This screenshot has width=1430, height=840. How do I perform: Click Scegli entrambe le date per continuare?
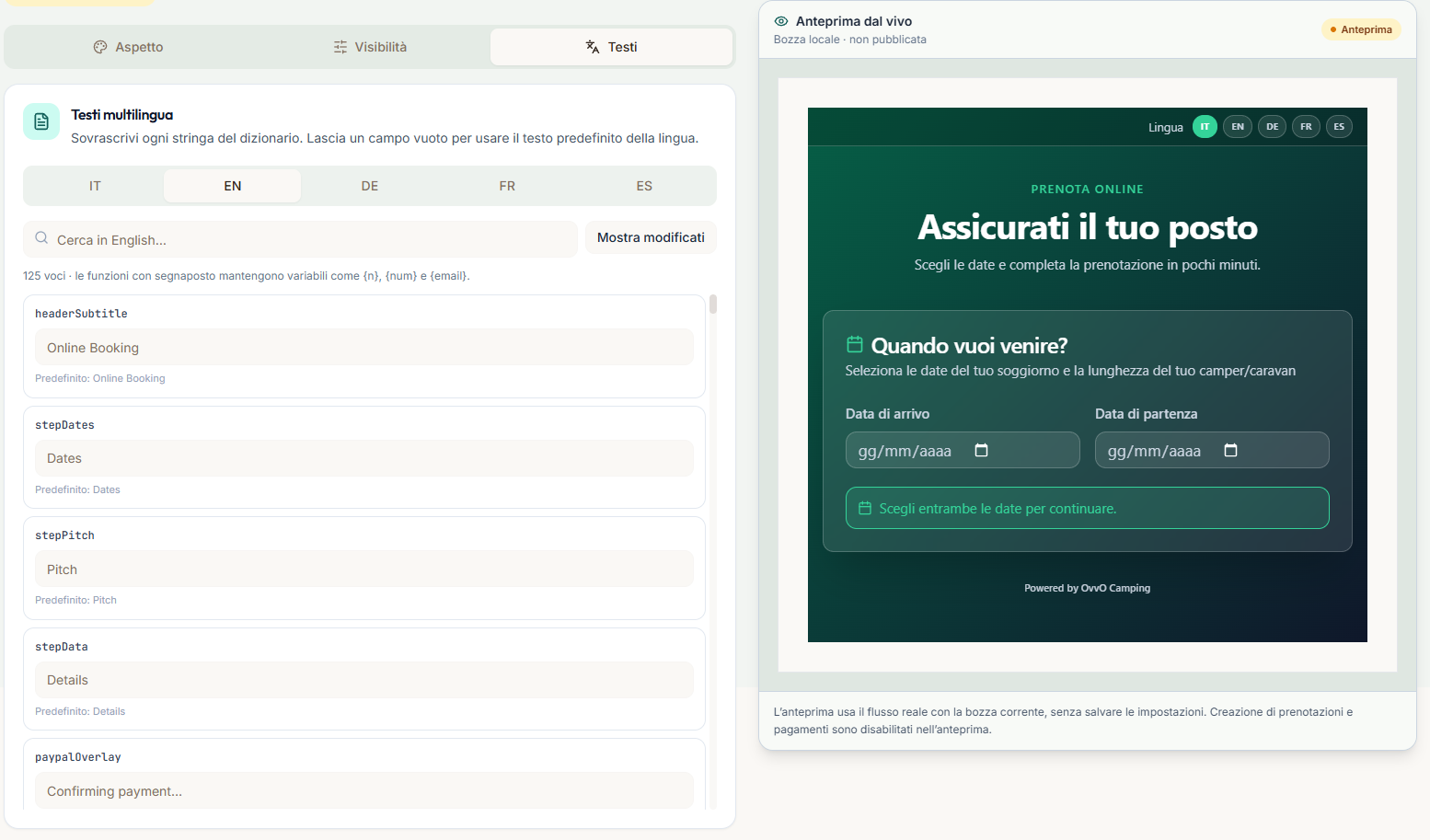pyautogui.click(x=1088, y=508)
